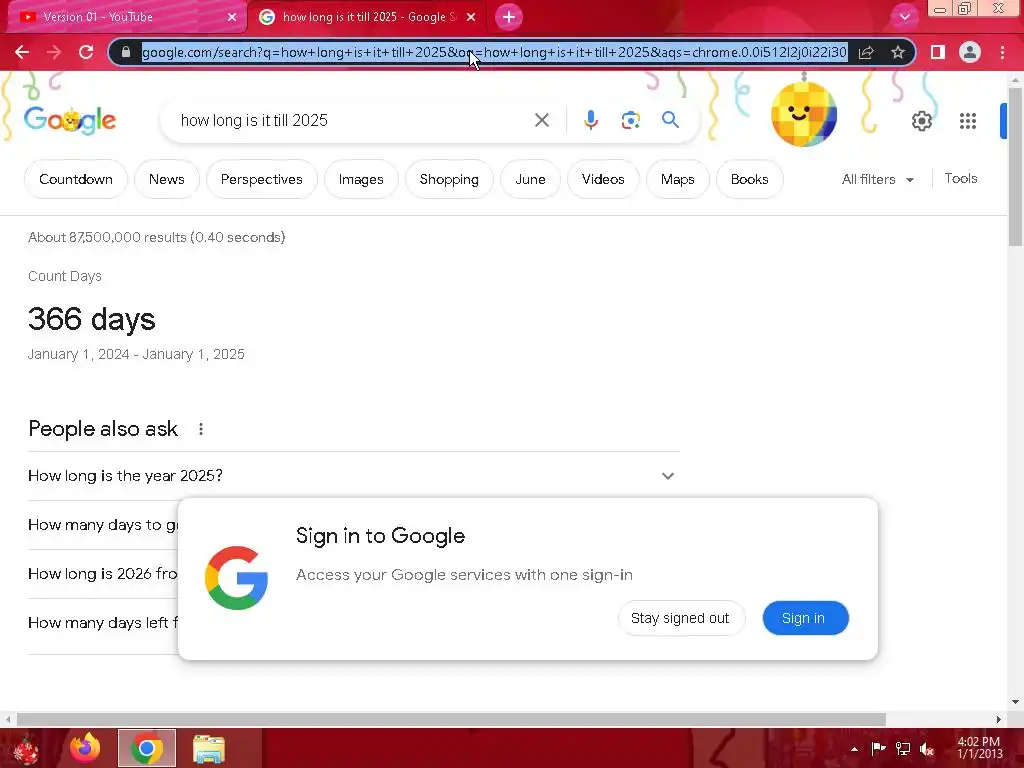Share this page from the address bar
Image resolution: width=1024 pixels, height=768 pixels.
866,52
